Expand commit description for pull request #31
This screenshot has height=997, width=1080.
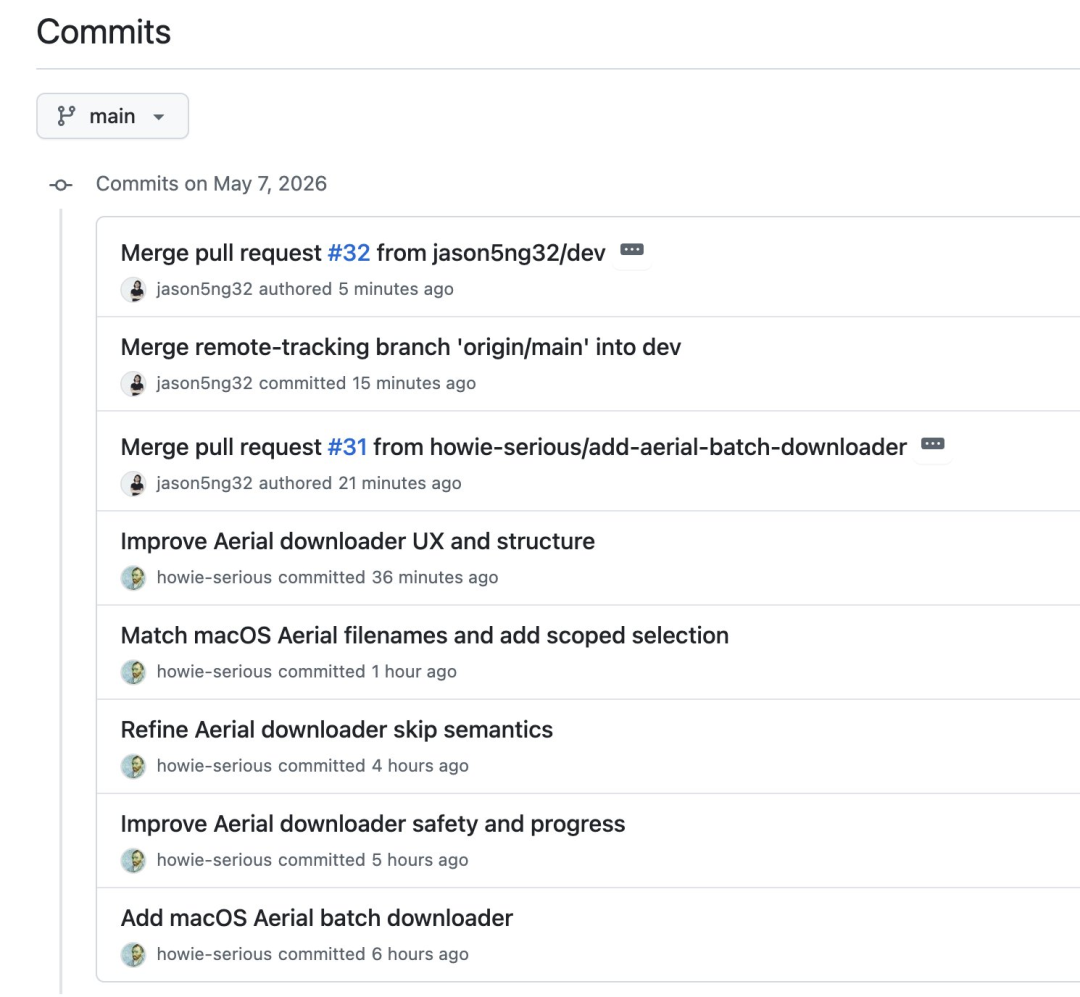tap(933, 444)
